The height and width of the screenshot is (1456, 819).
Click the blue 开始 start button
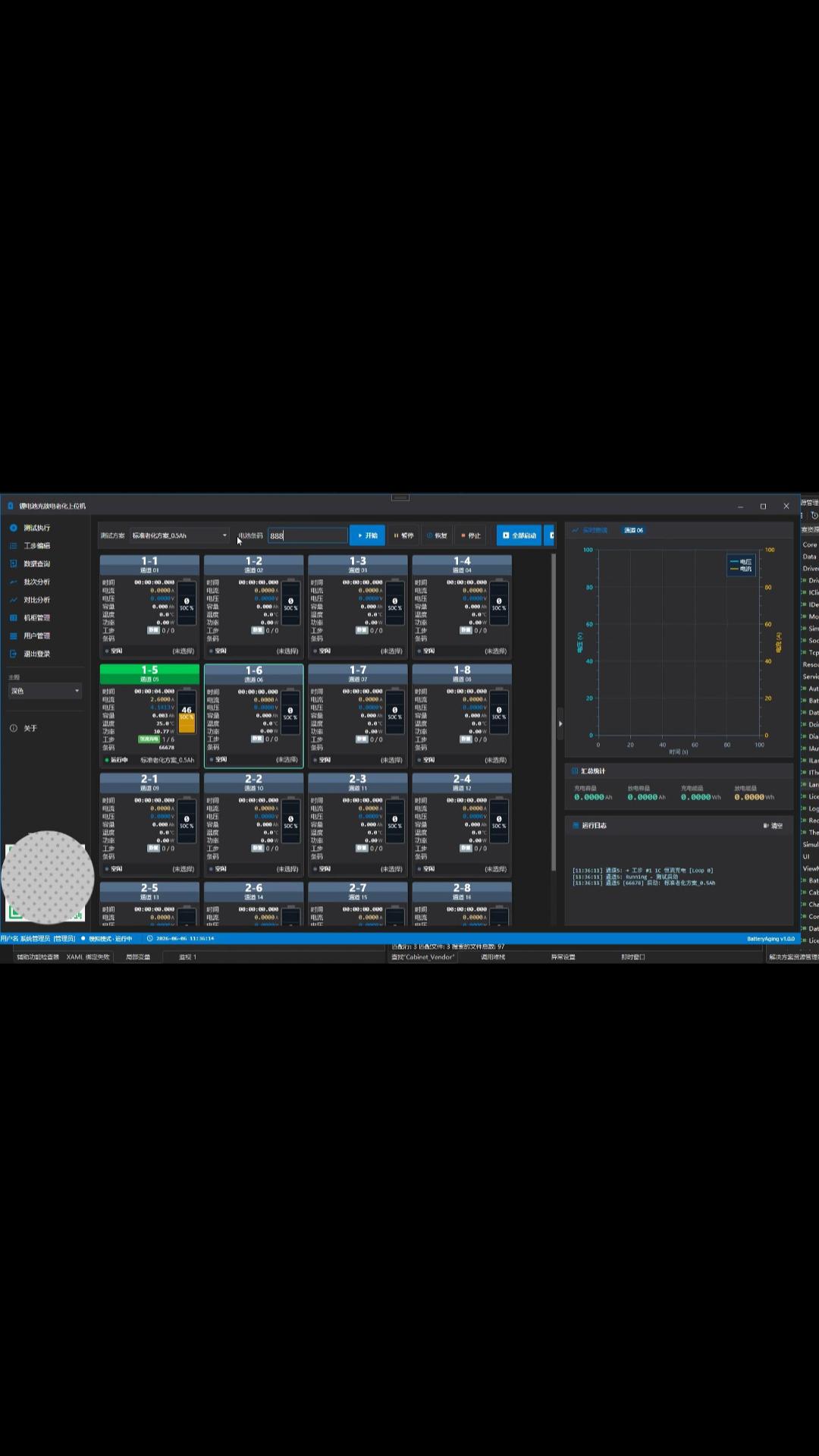click(367, 535)
